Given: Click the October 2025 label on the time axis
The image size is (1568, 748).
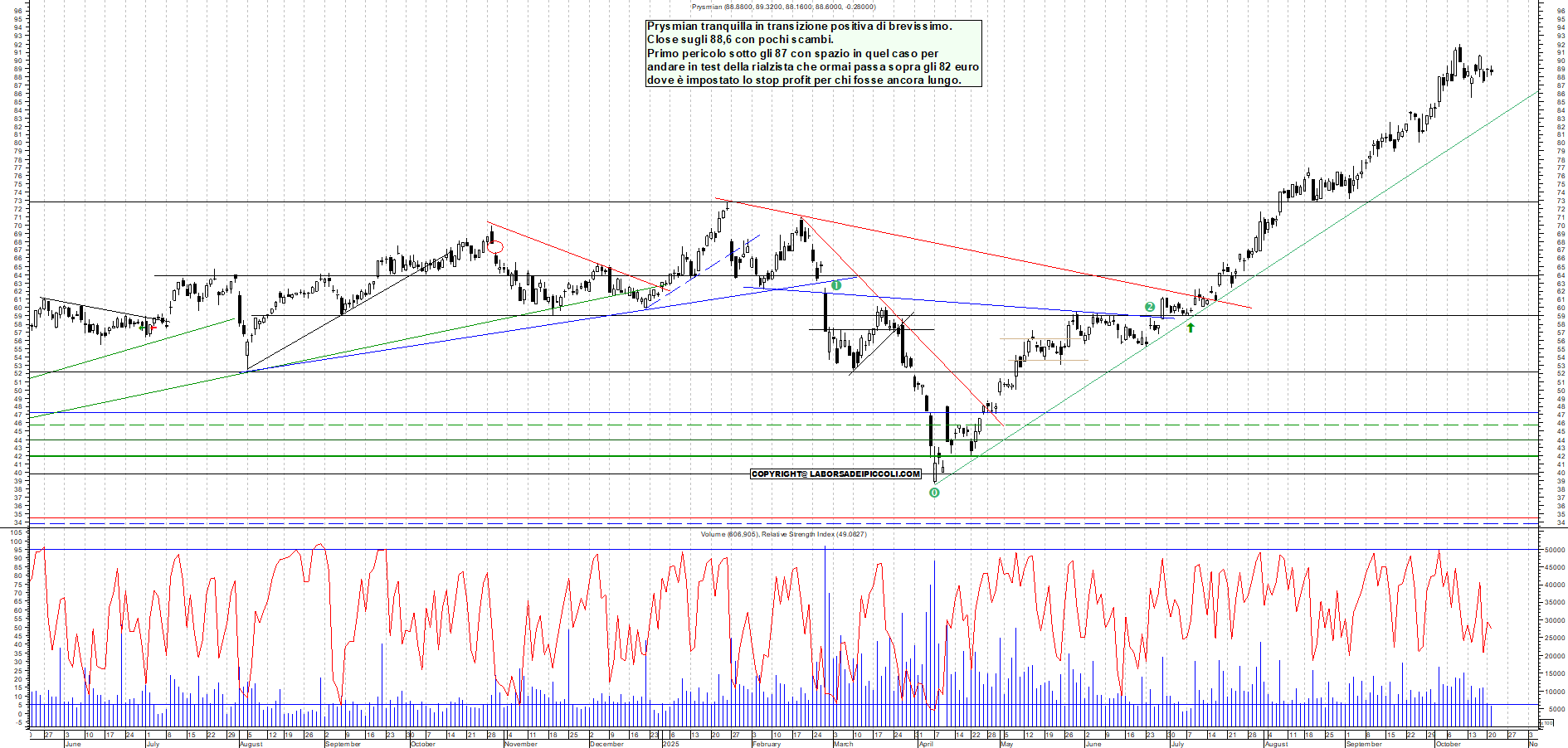Looking at the screenshot, I should coord(1448,744).
